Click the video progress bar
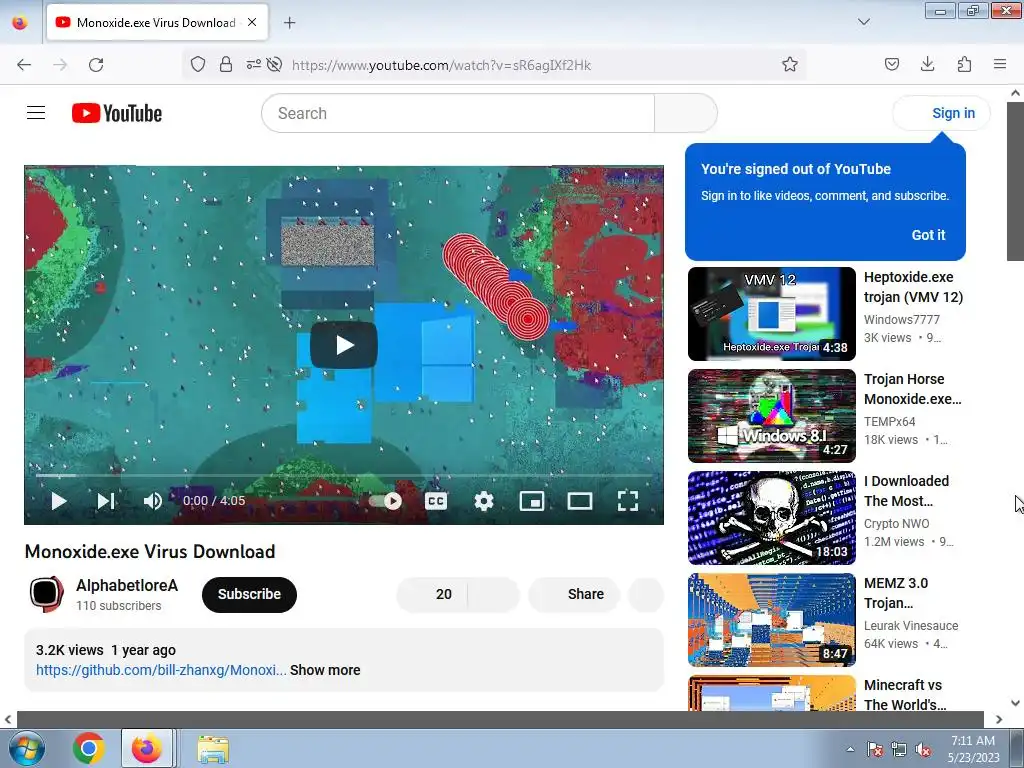Screen dimensions: 1024x768 coord(344,475)
